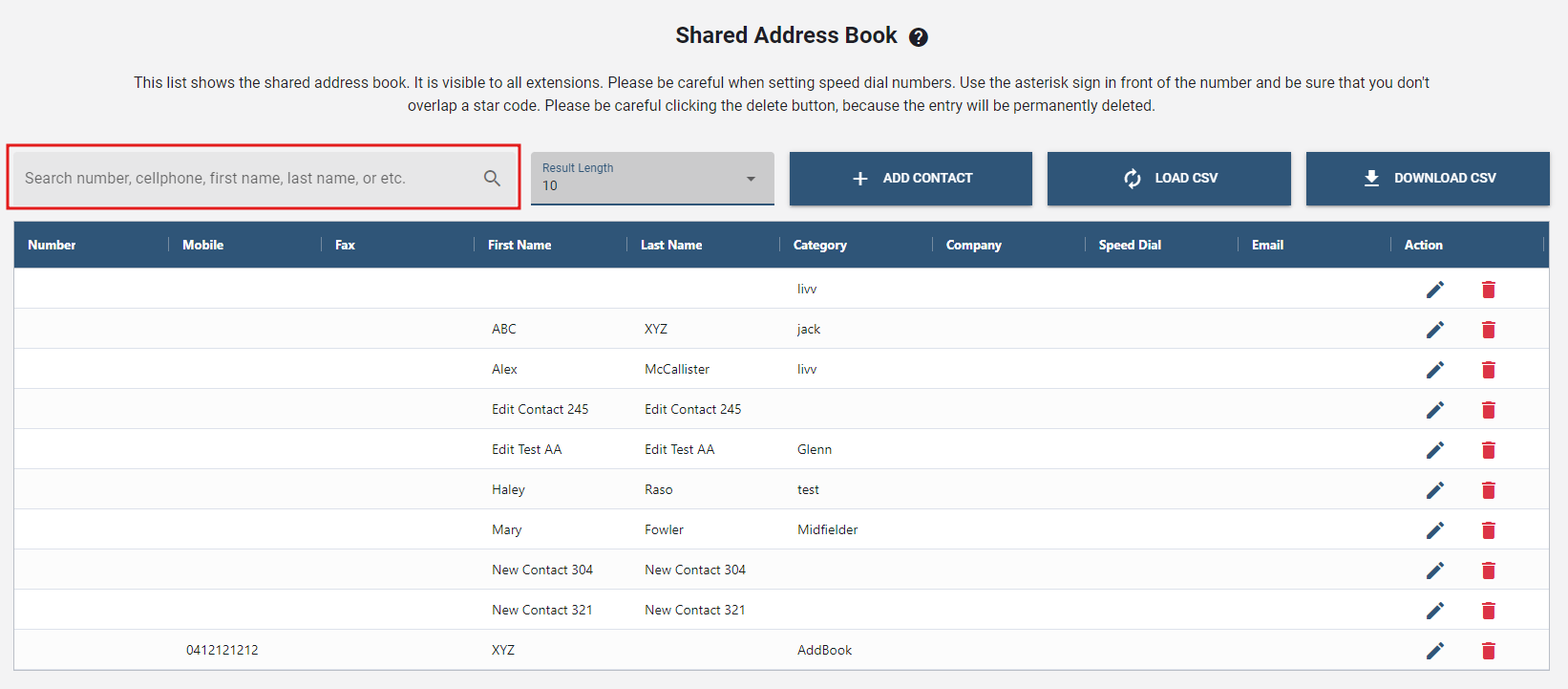Delete the New Contact 321 entry

1488,611
